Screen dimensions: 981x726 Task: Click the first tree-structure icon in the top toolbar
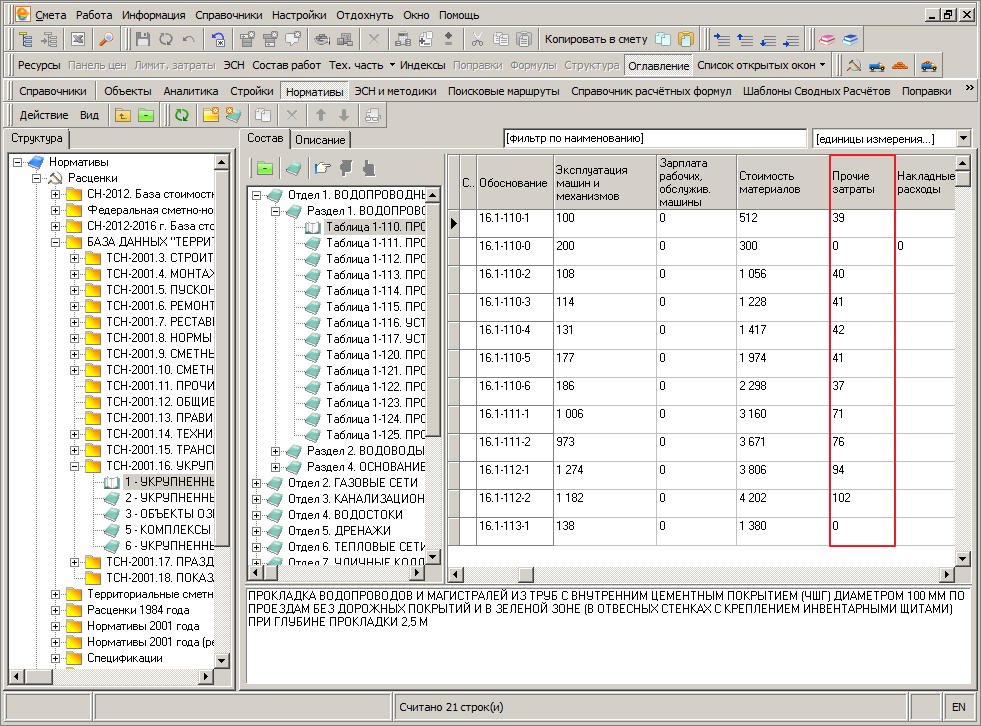pos(26,39)
